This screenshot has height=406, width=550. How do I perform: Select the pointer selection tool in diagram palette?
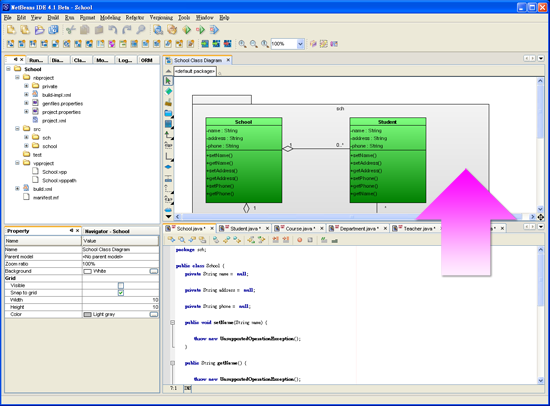(168, 81)
